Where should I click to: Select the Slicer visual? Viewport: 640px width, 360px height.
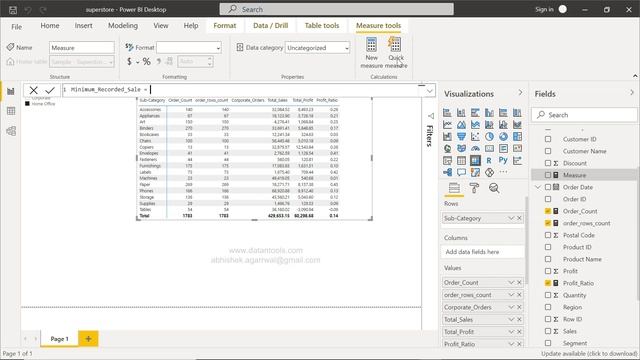click(x=447, y=160)
